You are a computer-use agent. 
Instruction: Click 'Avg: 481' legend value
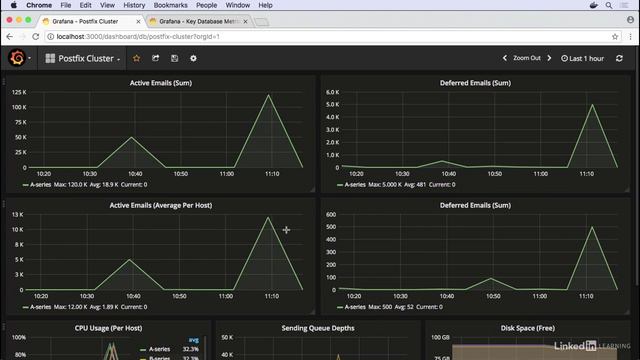[415, 184]
